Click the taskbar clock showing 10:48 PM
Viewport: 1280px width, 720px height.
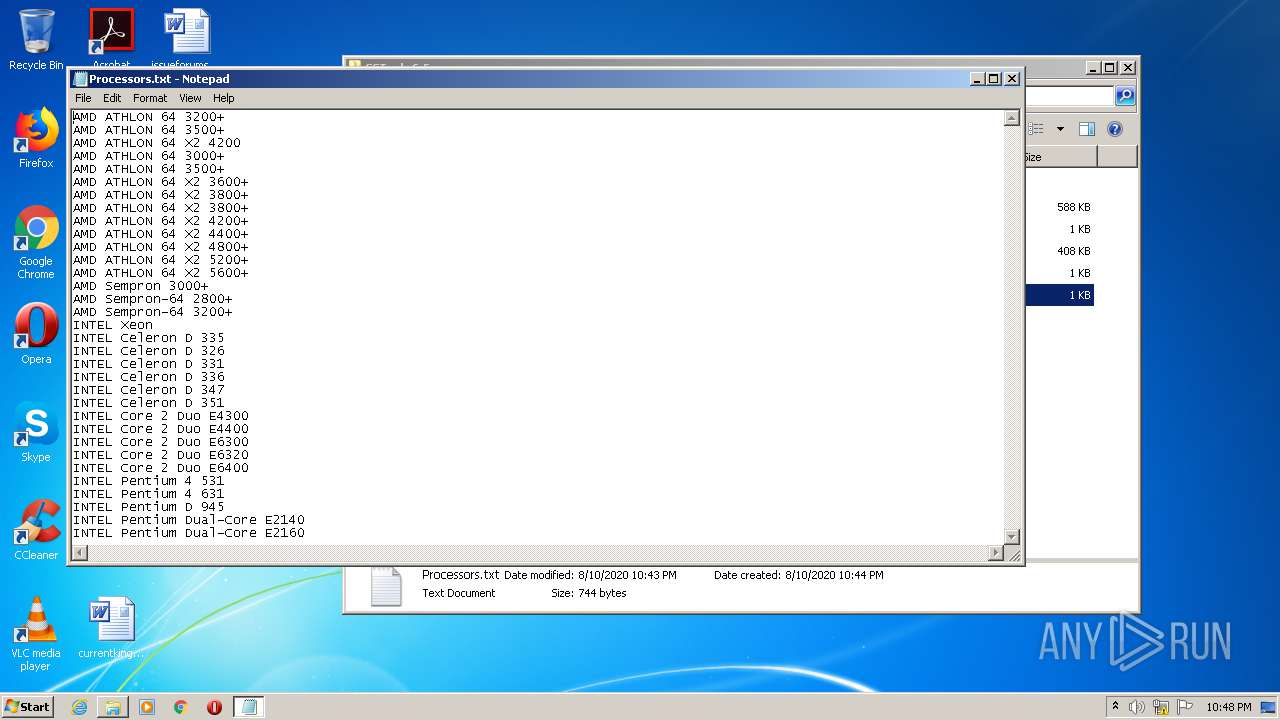1228,707
